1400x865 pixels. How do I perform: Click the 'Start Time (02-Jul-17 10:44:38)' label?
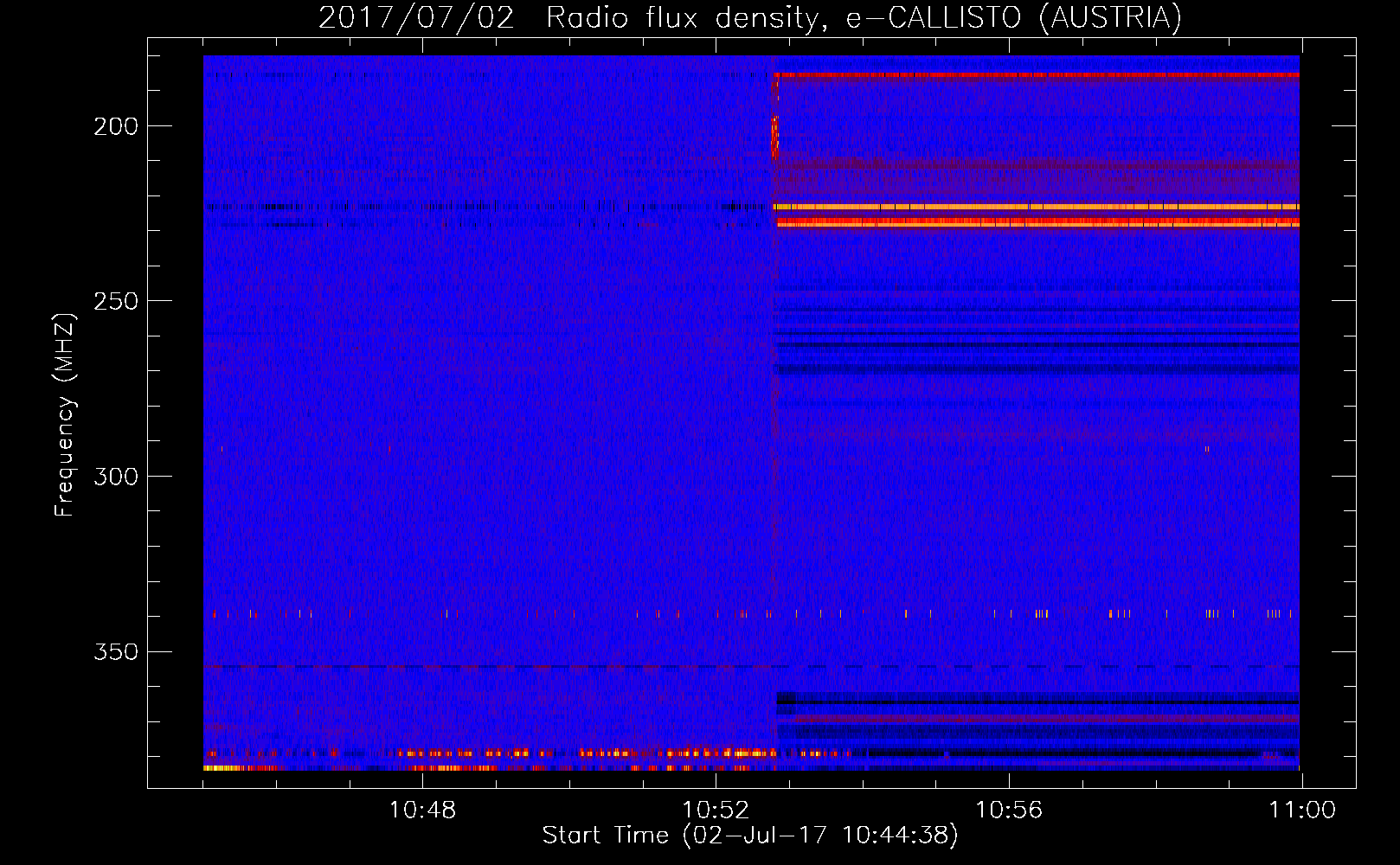point(750,836)
